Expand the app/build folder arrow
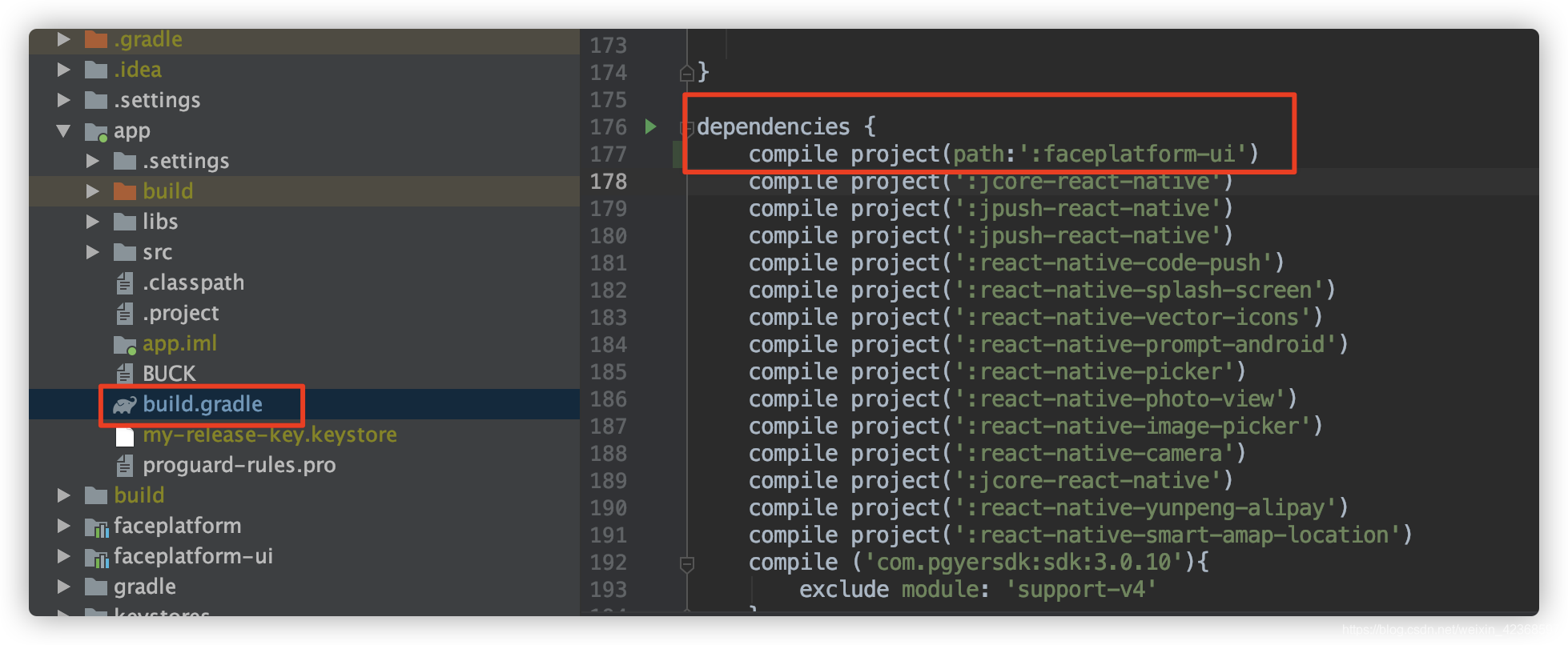The image size is (1568, 645). 93,191
